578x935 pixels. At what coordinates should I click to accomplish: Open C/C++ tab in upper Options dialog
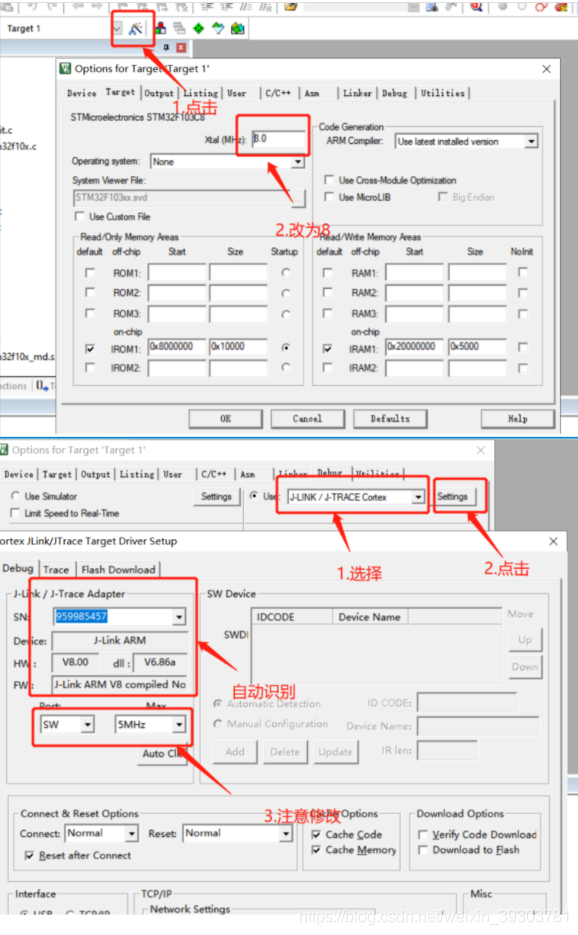278,93
